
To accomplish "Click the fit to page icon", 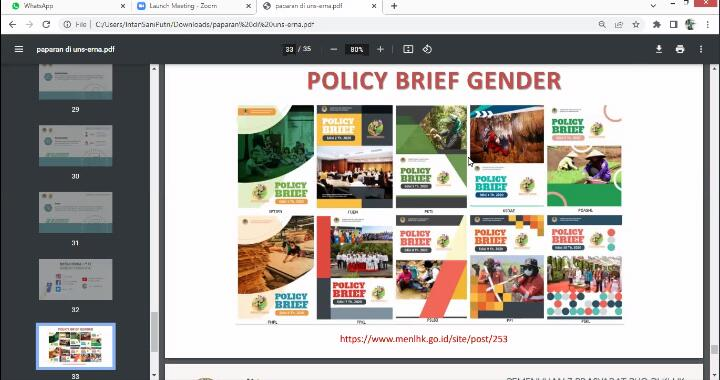I will tap(408, 49).
